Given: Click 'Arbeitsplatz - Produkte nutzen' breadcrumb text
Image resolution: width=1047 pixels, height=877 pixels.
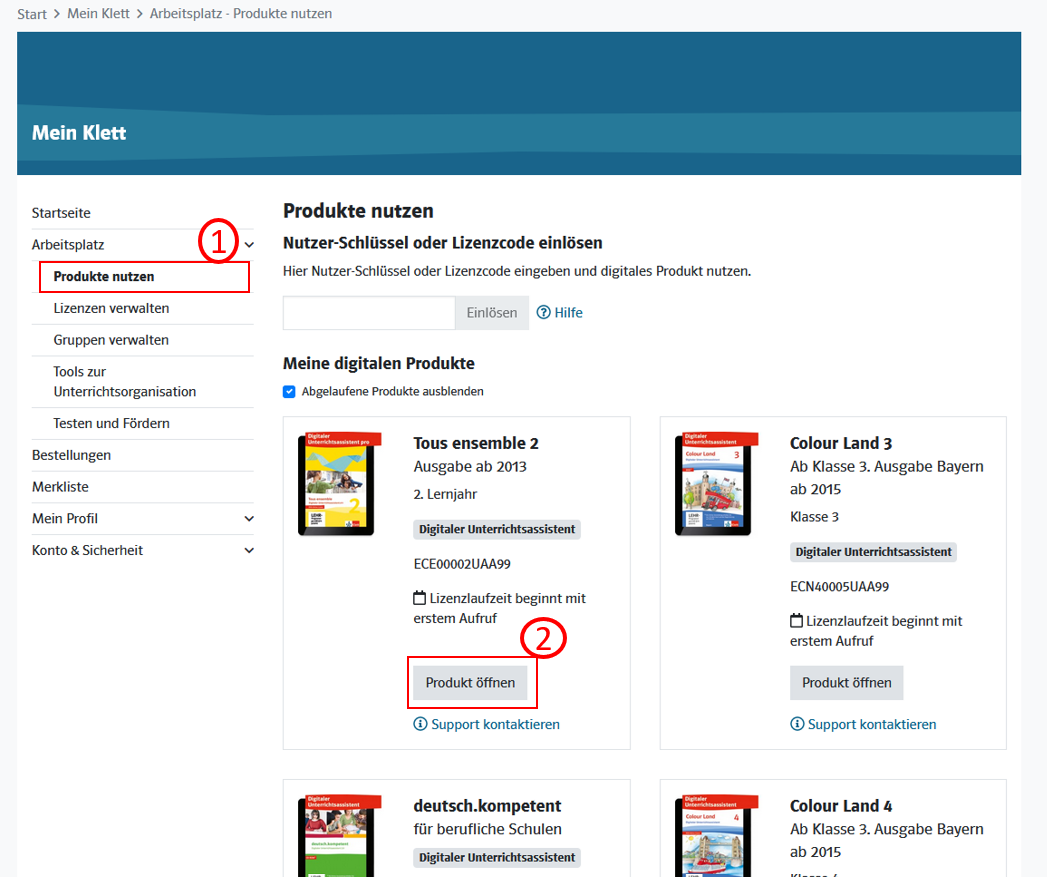Looking at the screenshot, I should [240, 14].
